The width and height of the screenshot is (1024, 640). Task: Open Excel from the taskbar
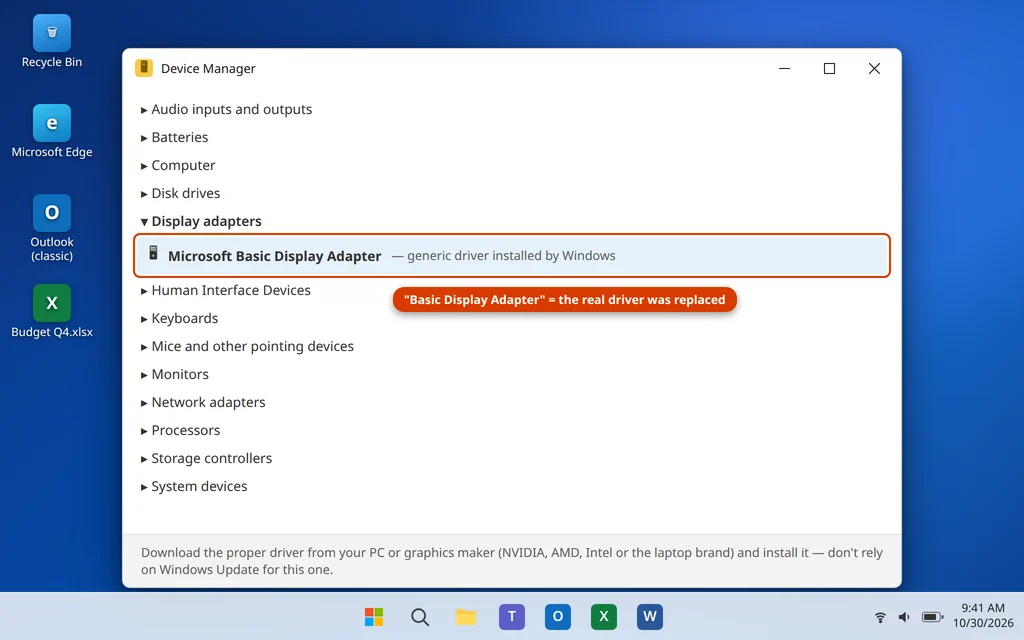[603, 616]
